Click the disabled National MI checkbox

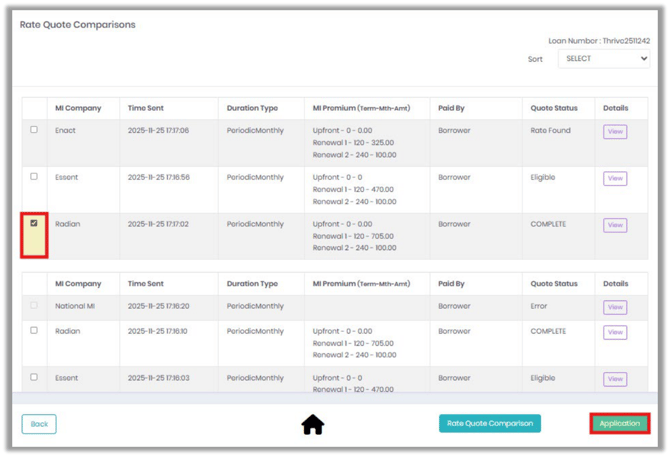tap(34, 305)
